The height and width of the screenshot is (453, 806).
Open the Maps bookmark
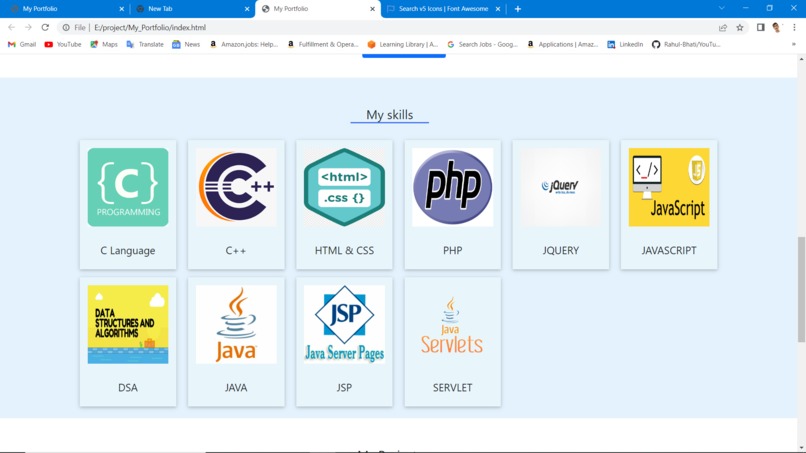[x=104, y=44]
